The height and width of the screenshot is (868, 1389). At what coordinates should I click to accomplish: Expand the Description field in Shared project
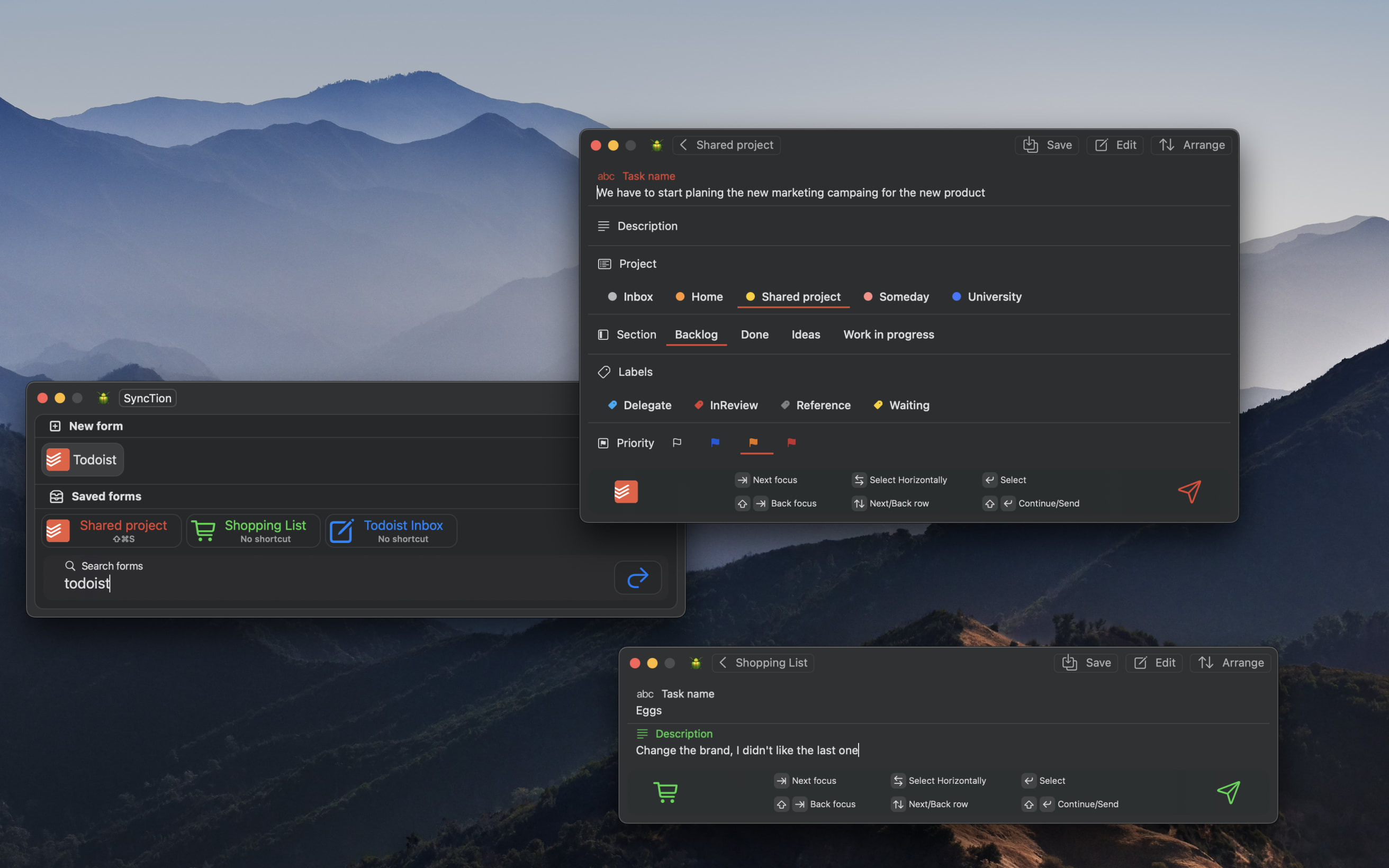[648, 226]
